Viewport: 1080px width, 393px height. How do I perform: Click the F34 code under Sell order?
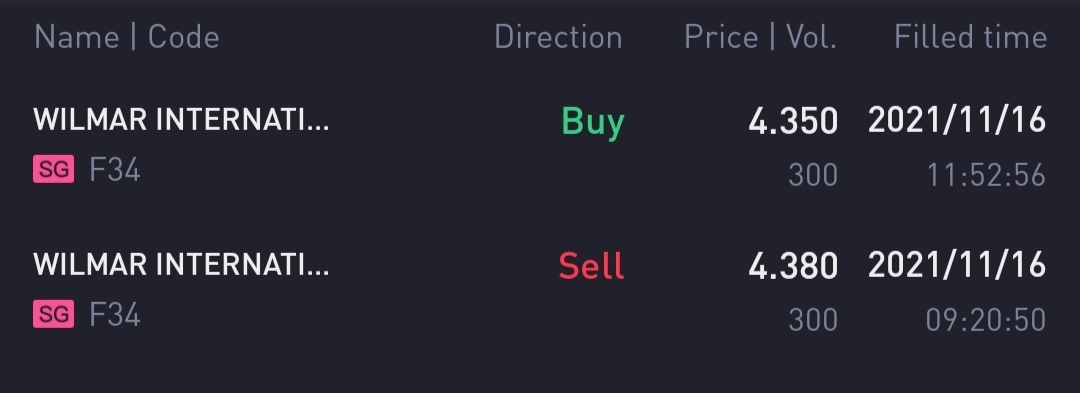[x=115, y=315]
